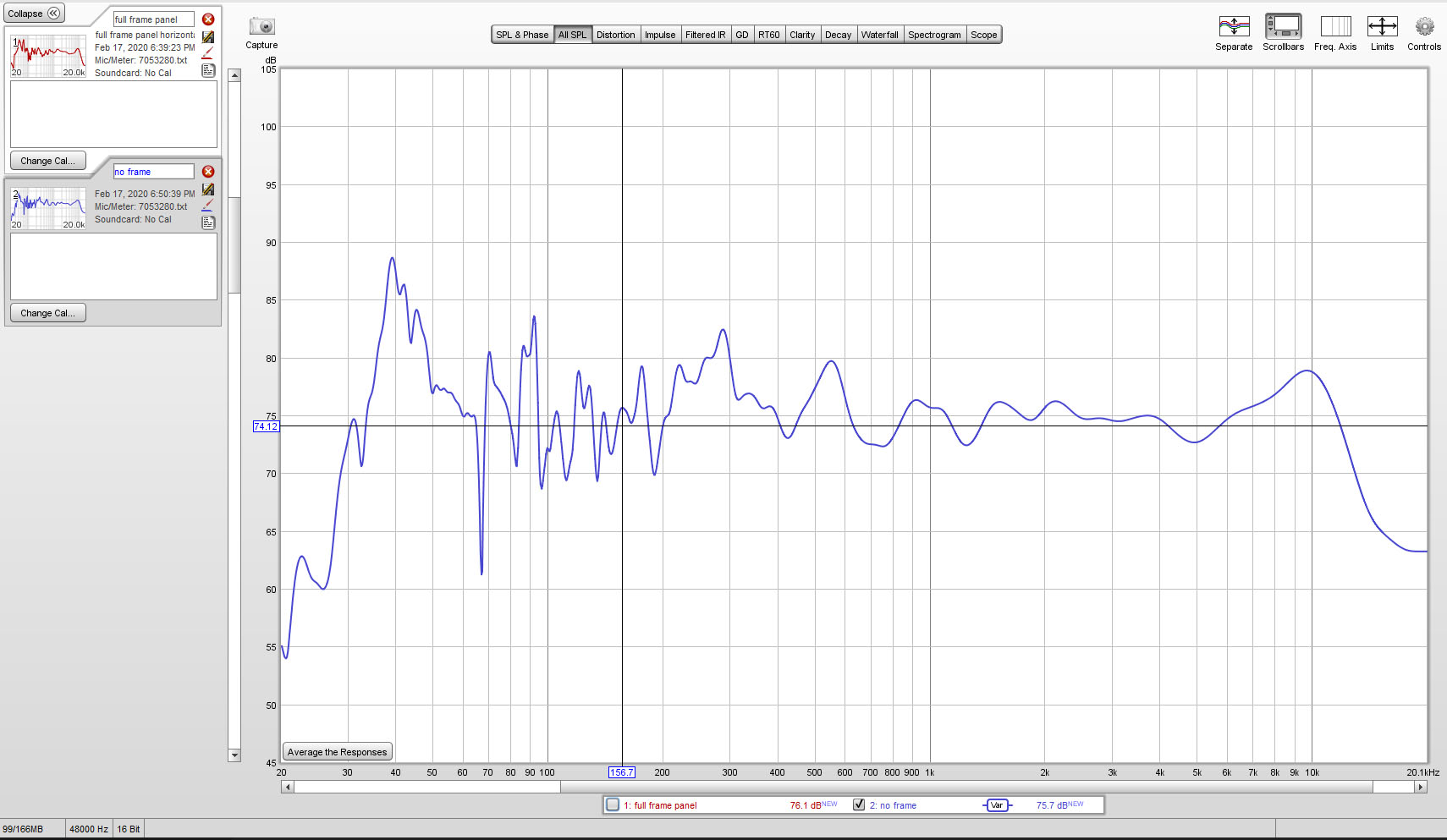Click the 76.1 dB legend value
1447x840 pixels.
point(813,805)
